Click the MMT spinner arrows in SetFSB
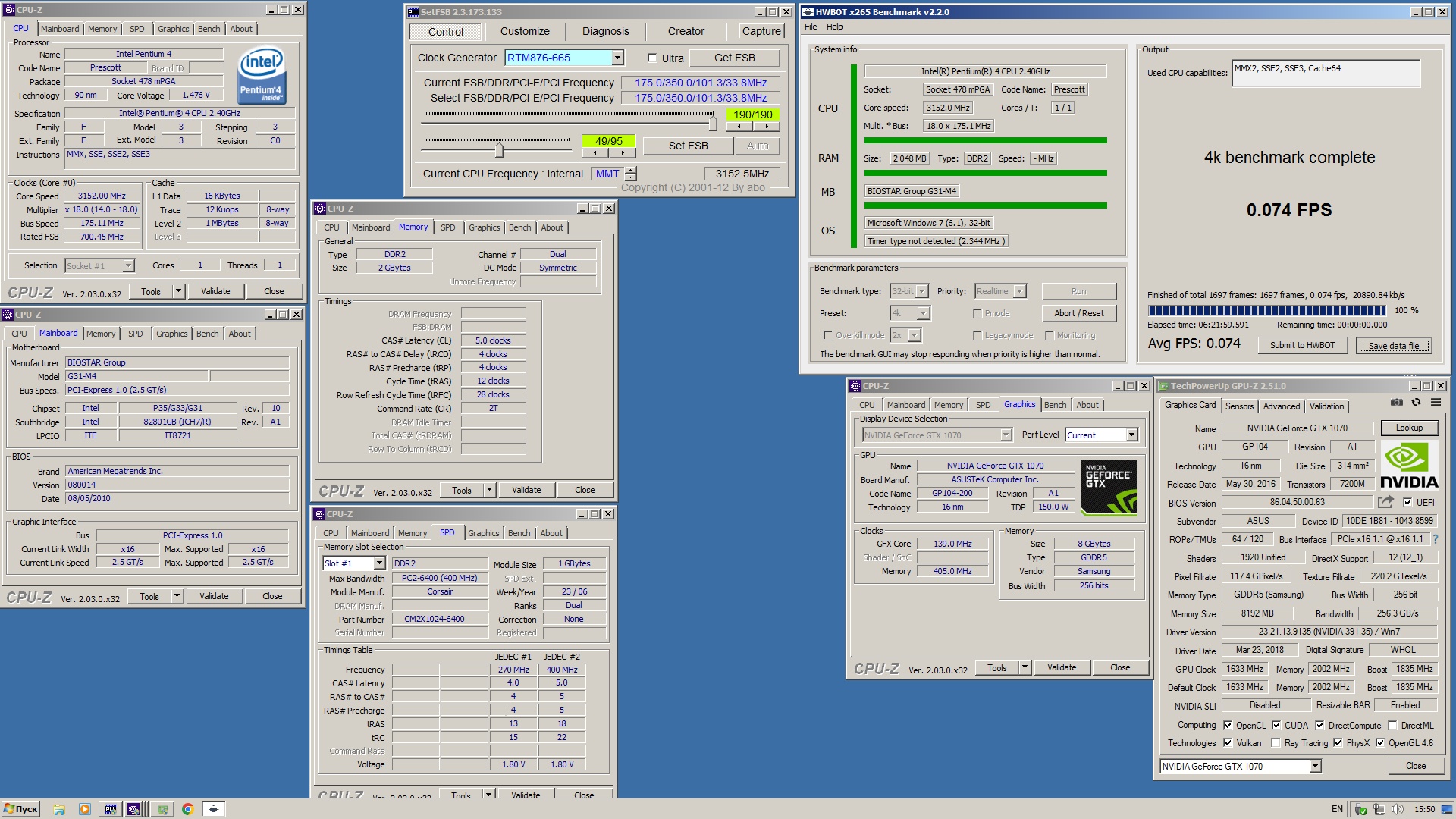Viewport: 1456px width, 819px height. click(631, 174)
